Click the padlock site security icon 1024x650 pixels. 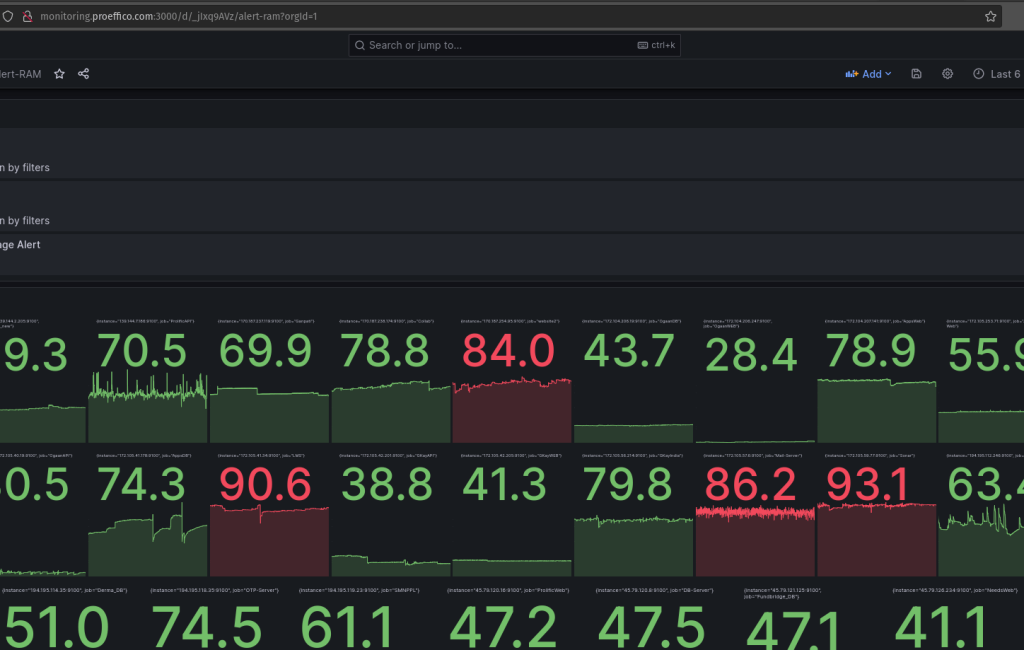[27, 17]
